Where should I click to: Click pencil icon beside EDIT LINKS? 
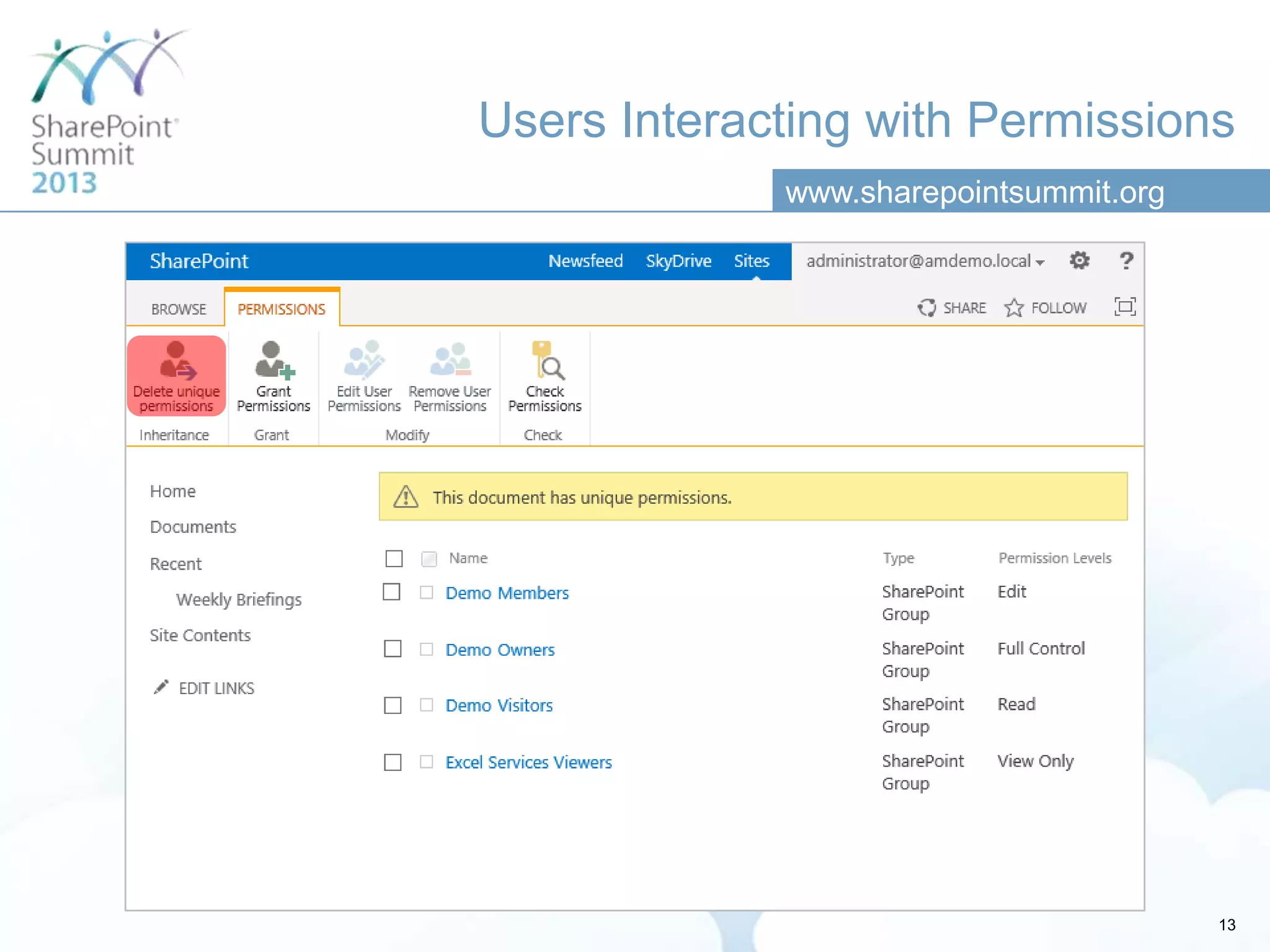coord(161,687)
